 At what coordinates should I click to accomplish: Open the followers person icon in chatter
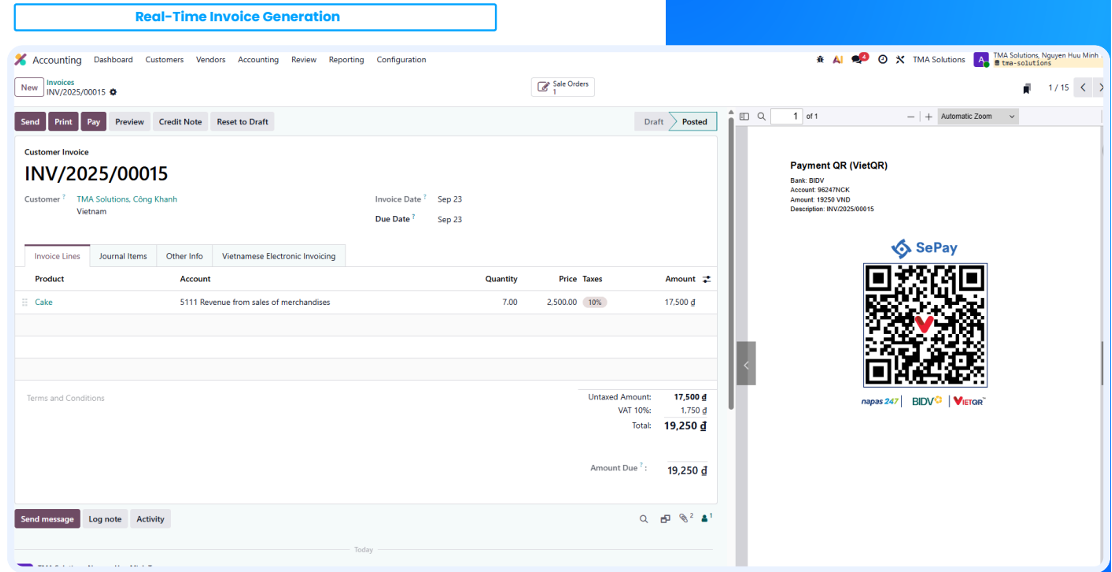[x=705, y=519]
